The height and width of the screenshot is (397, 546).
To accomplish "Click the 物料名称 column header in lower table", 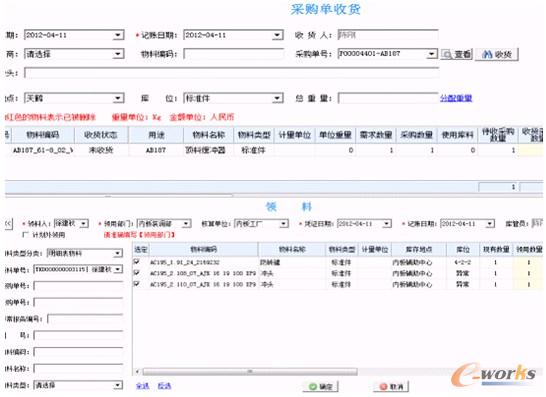I will click(x=292, y=249).
